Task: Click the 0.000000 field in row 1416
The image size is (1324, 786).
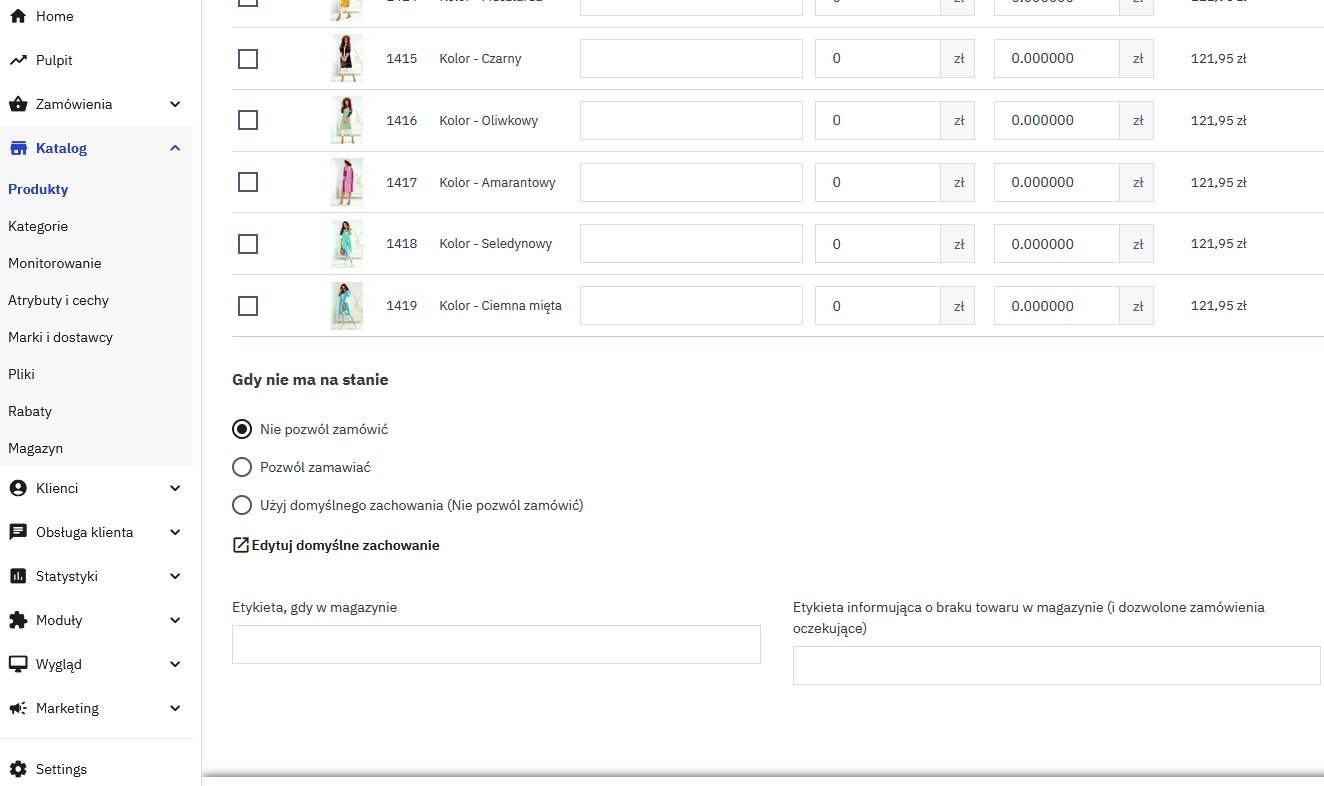Action: tap(1056, 120)
